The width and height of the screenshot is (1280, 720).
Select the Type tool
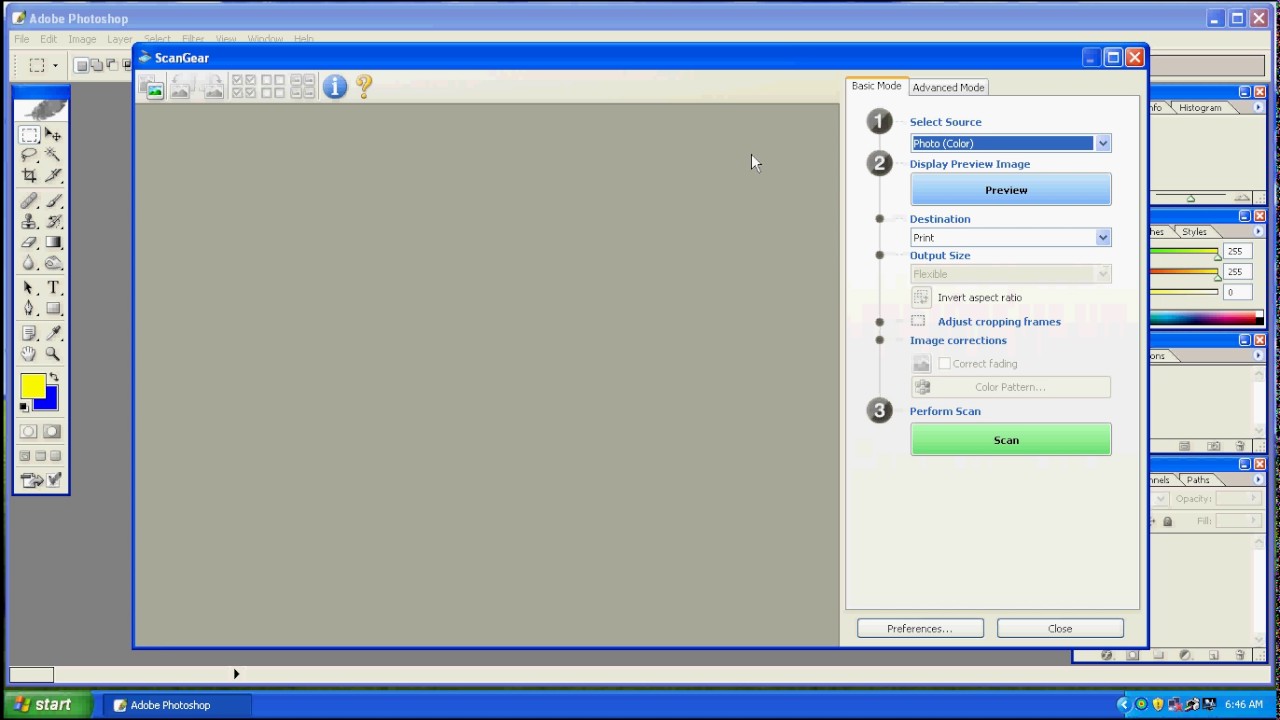click(53, 288)
